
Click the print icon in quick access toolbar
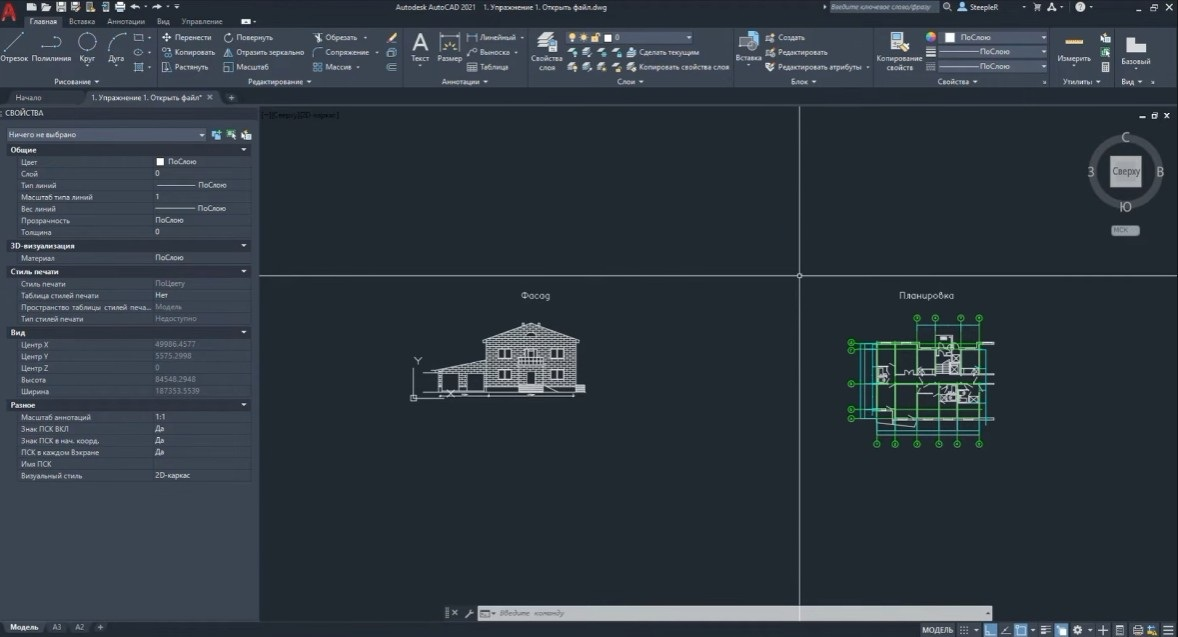(119, 7)
